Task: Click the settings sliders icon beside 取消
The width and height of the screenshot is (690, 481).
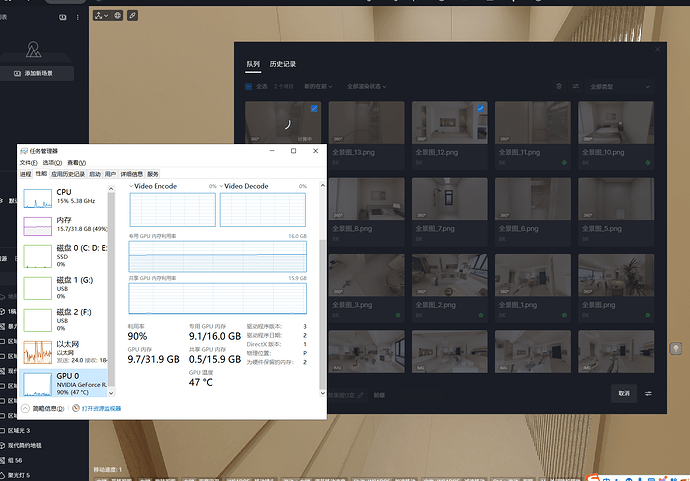Action: pos(648,393)
